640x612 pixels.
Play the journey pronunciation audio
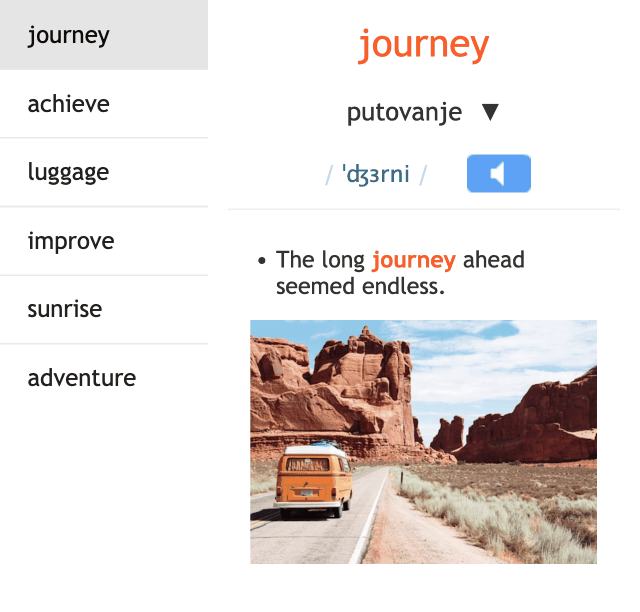[x=498, y=174]
